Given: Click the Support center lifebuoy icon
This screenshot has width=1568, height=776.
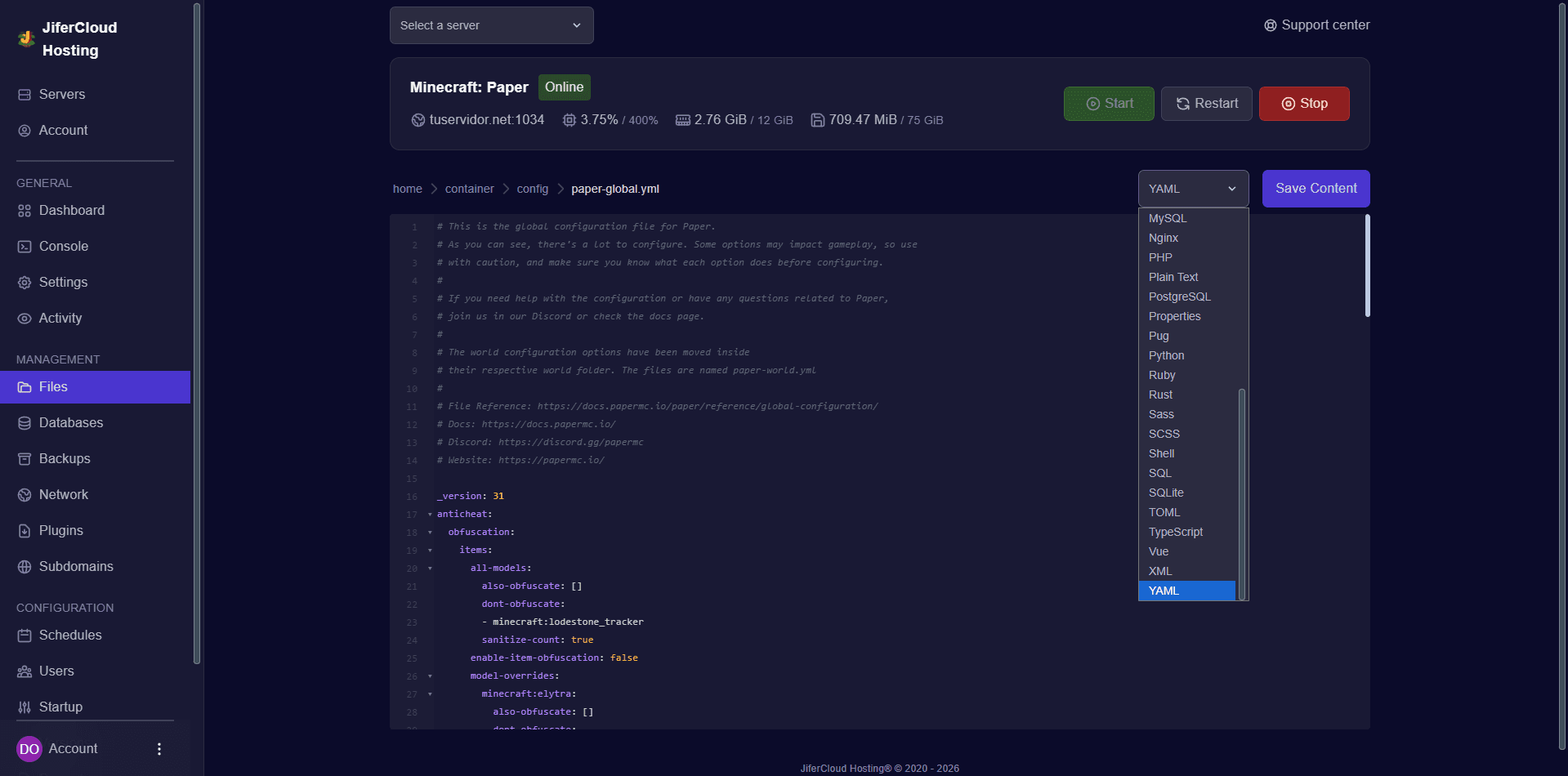Looking at the screenshot, I should pyautogui.click(x=1271, y=25).
